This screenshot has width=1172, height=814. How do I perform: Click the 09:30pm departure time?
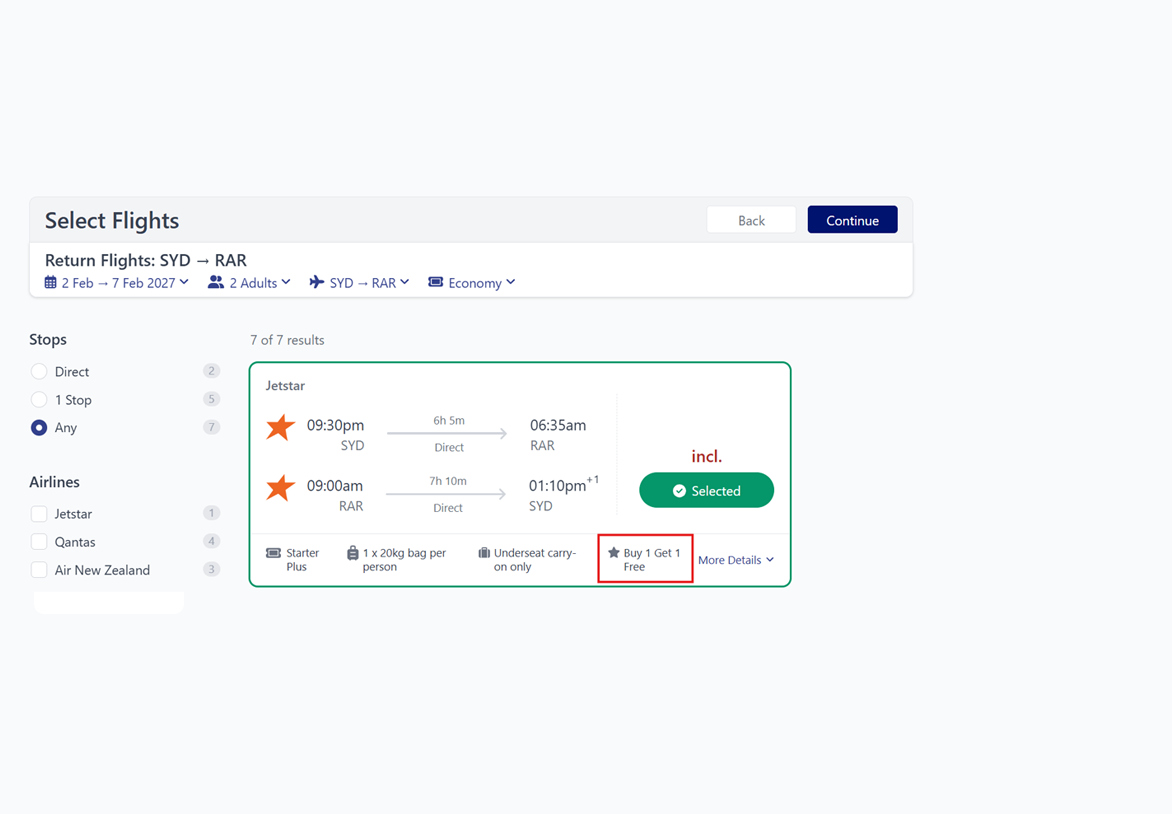[x=336, y=425]
